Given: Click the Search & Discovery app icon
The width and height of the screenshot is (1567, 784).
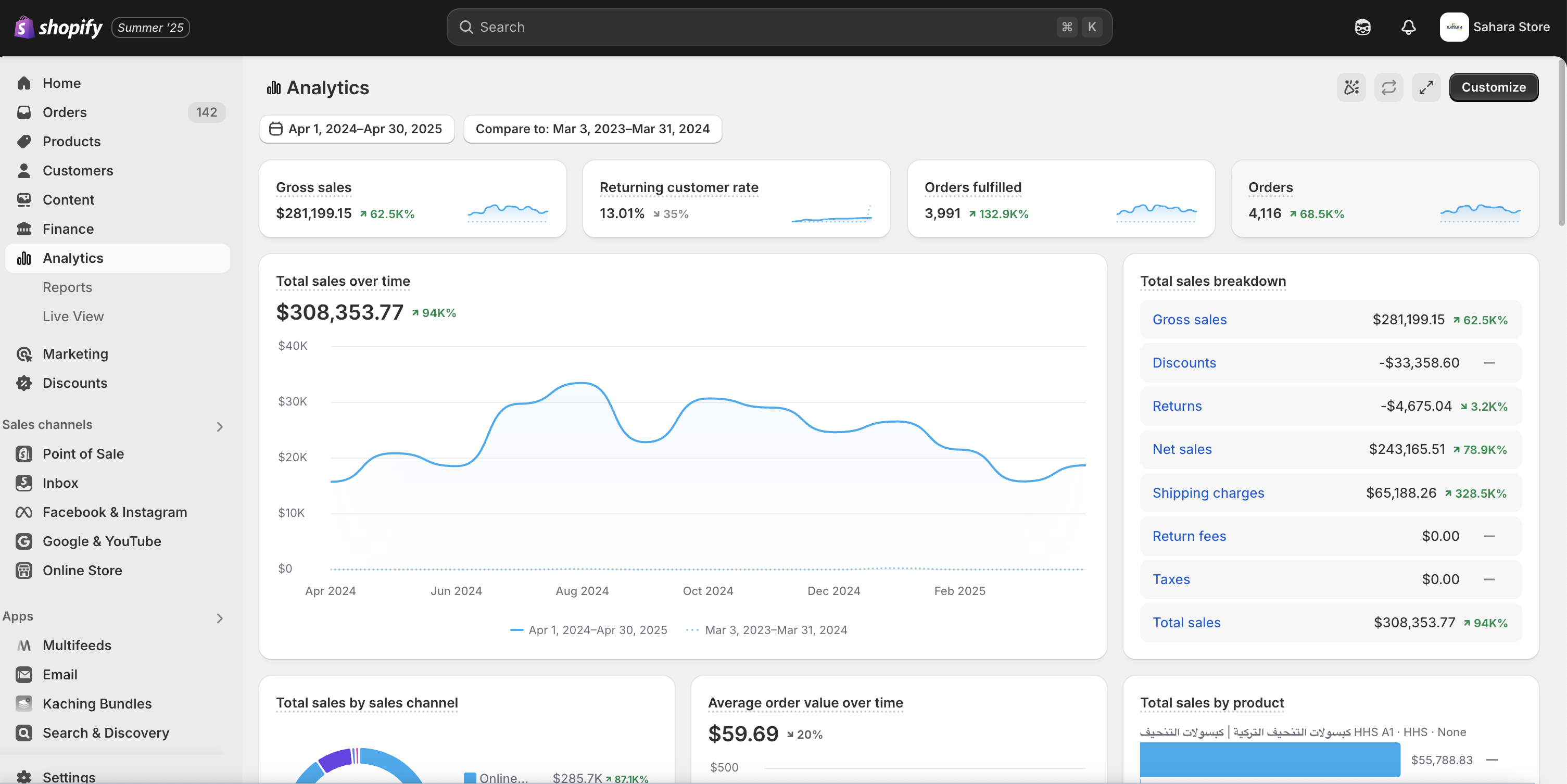Looking at the screenshot, I should click(x=24, y=733).
